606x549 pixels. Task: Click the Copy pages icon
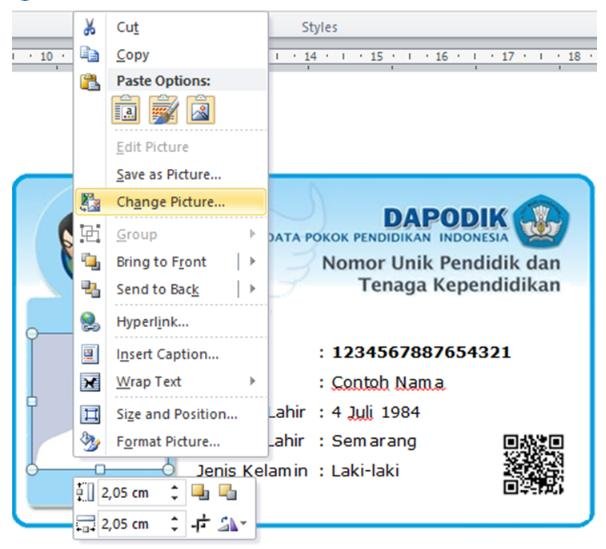pyautogui.click(x=90, y=54)
